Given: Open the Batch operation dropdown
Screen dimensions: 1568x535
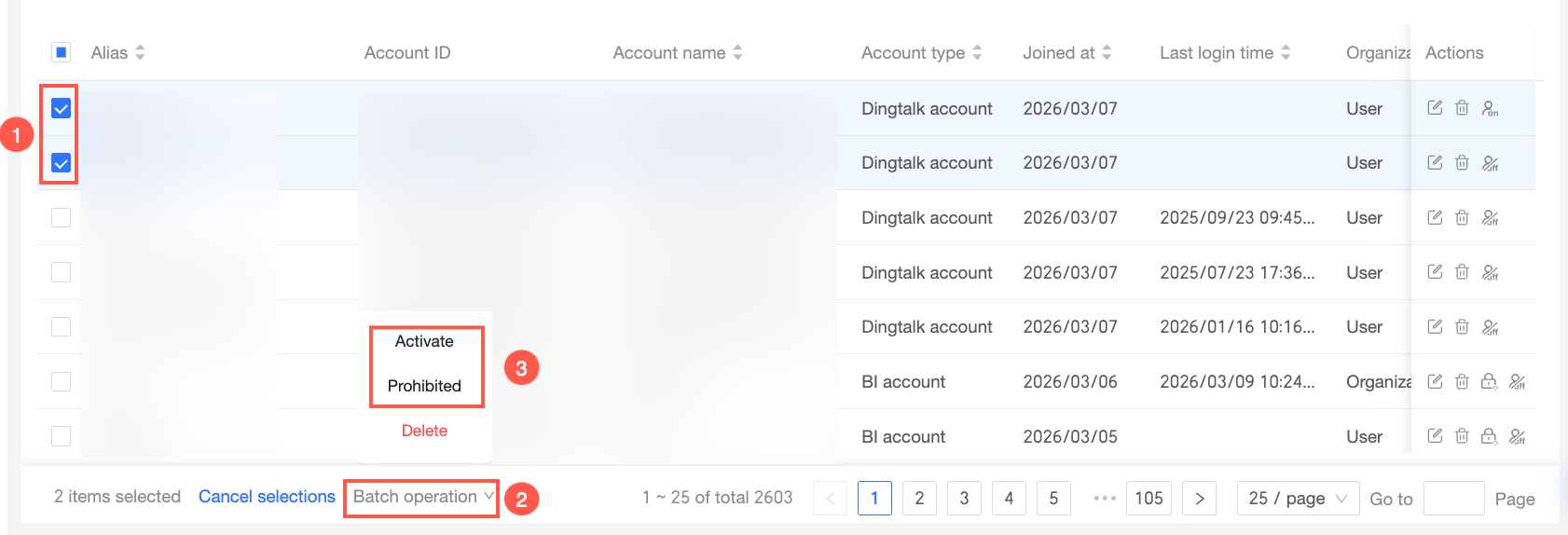Looking at the screenshot, I should coord(421,498).
